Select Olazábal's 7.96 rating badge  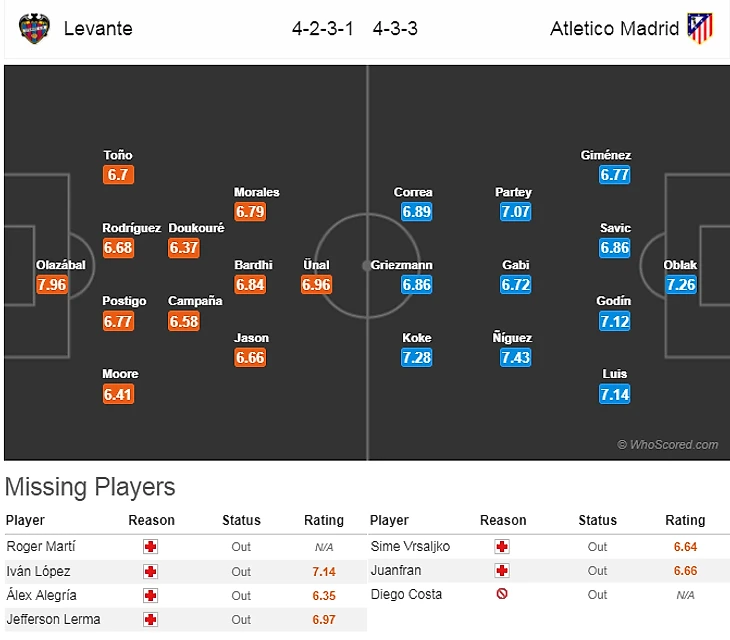tap(51, 285)
